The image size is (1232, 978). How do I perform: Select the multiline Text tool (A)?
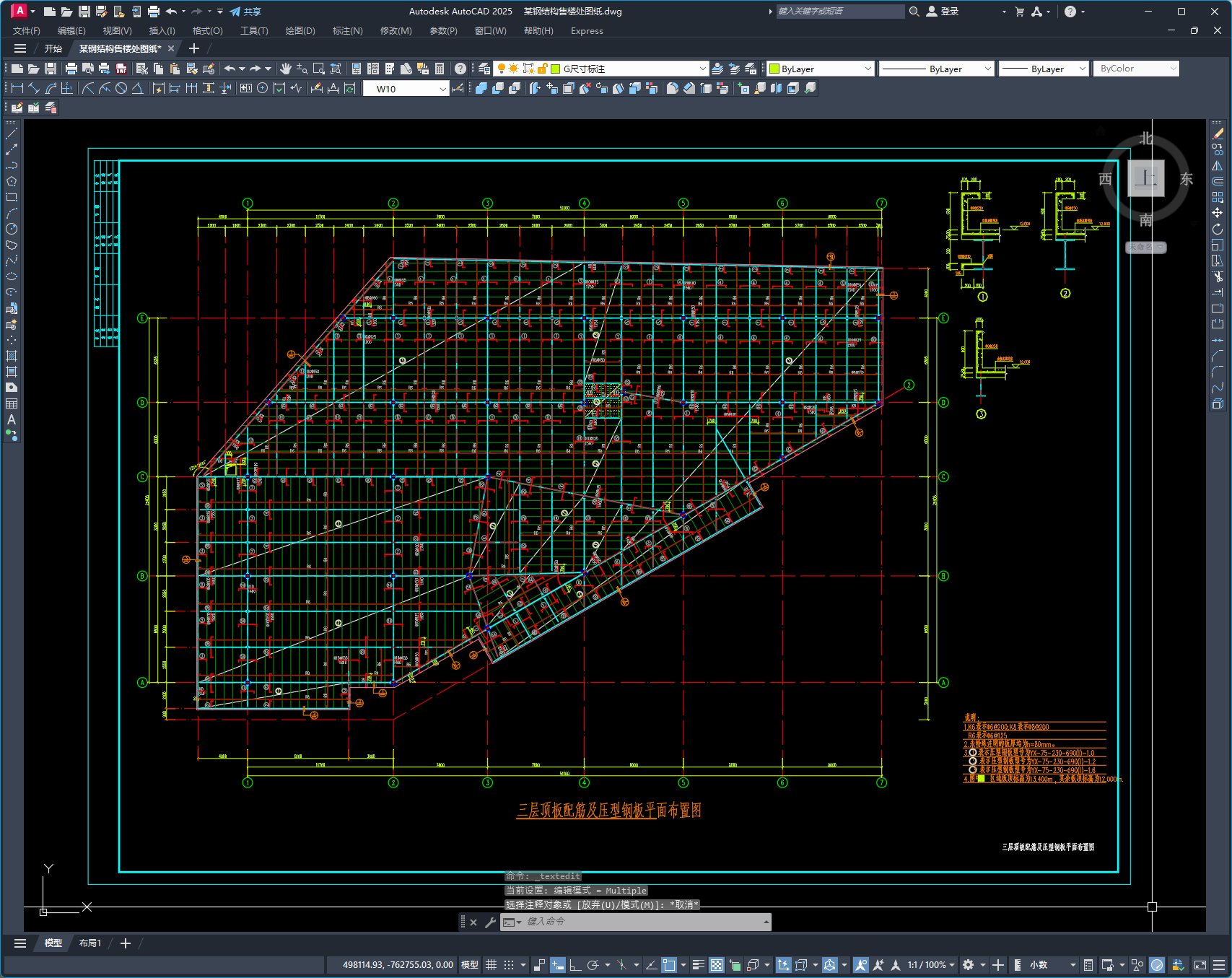pyautogui.click(x=12, y=419)
